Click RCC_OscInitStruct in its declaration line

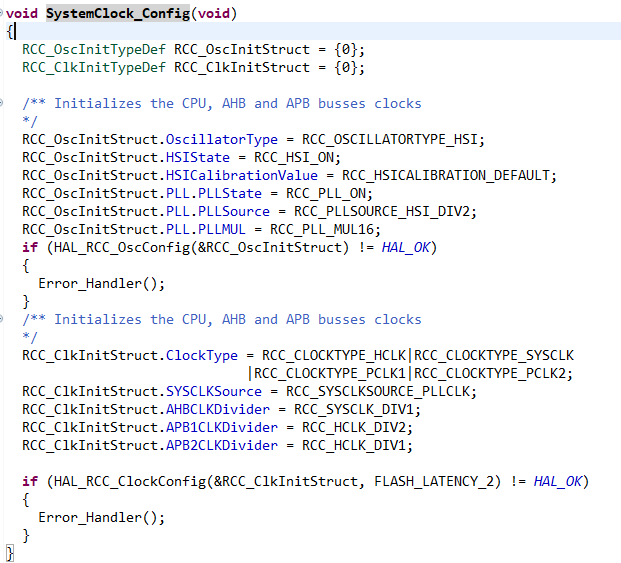(242, 49)
